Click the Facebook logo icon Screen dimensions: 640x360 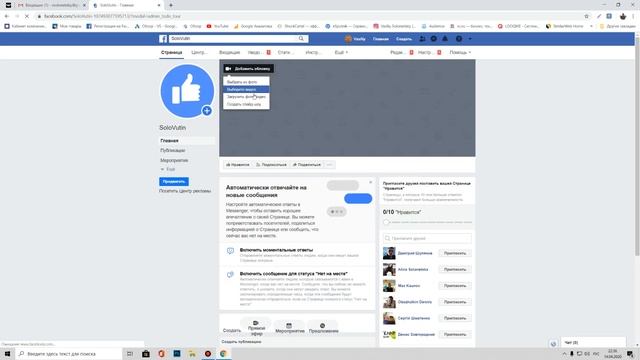(163, 39)
